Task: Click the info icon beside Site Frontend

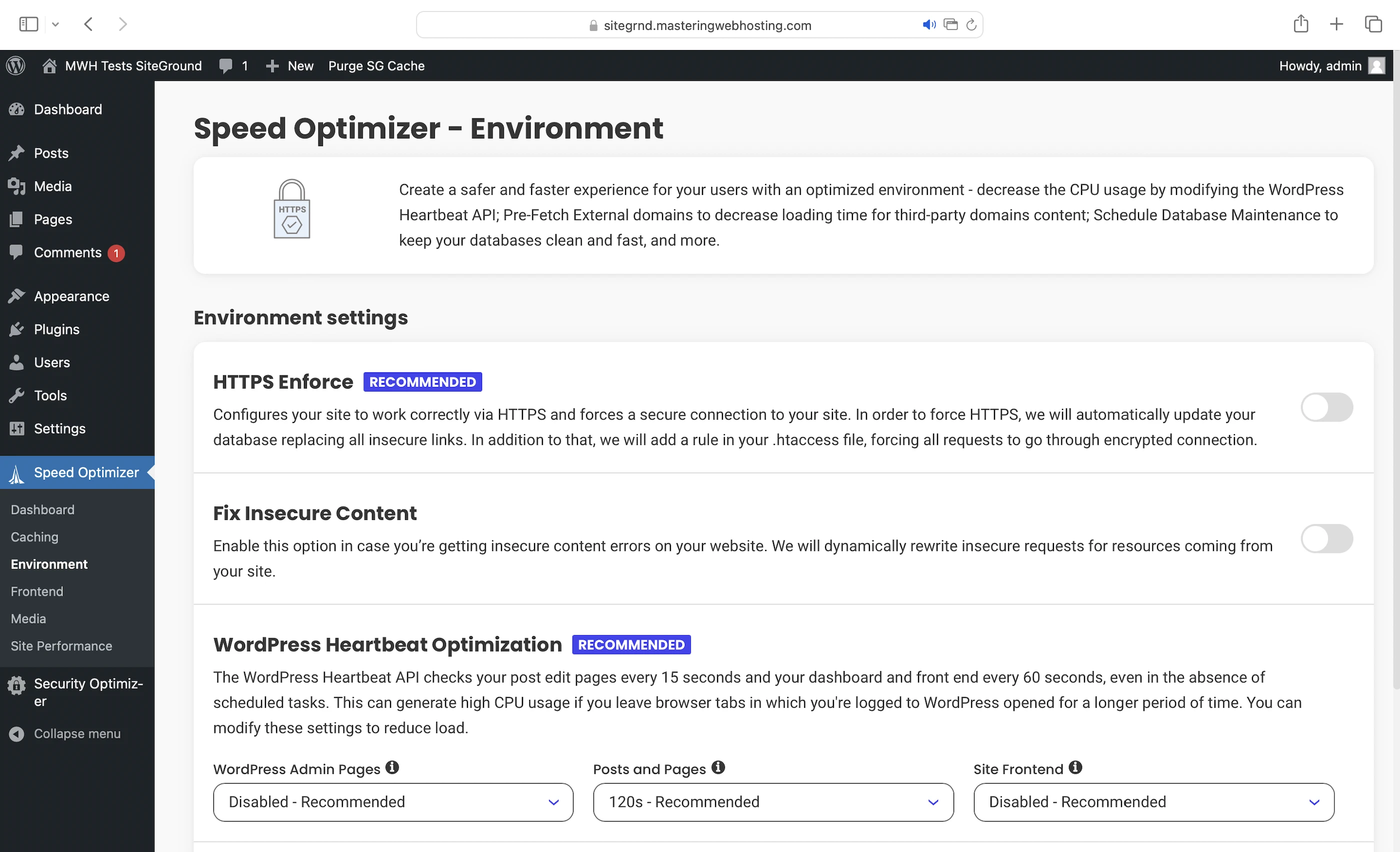Action: [x=1075, y=767]
